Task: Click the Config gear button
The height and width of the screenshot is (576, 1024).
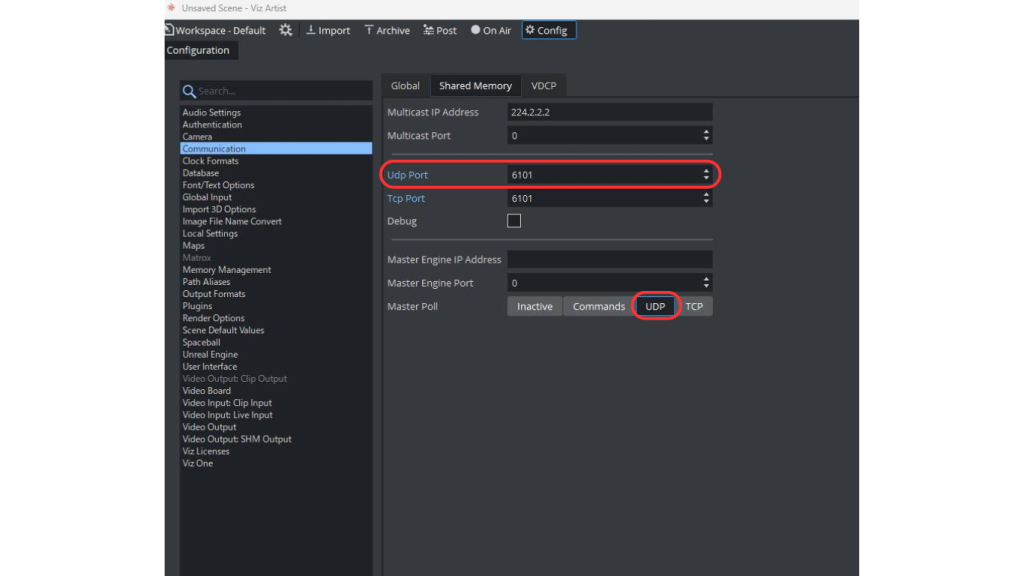Action: 548,30
